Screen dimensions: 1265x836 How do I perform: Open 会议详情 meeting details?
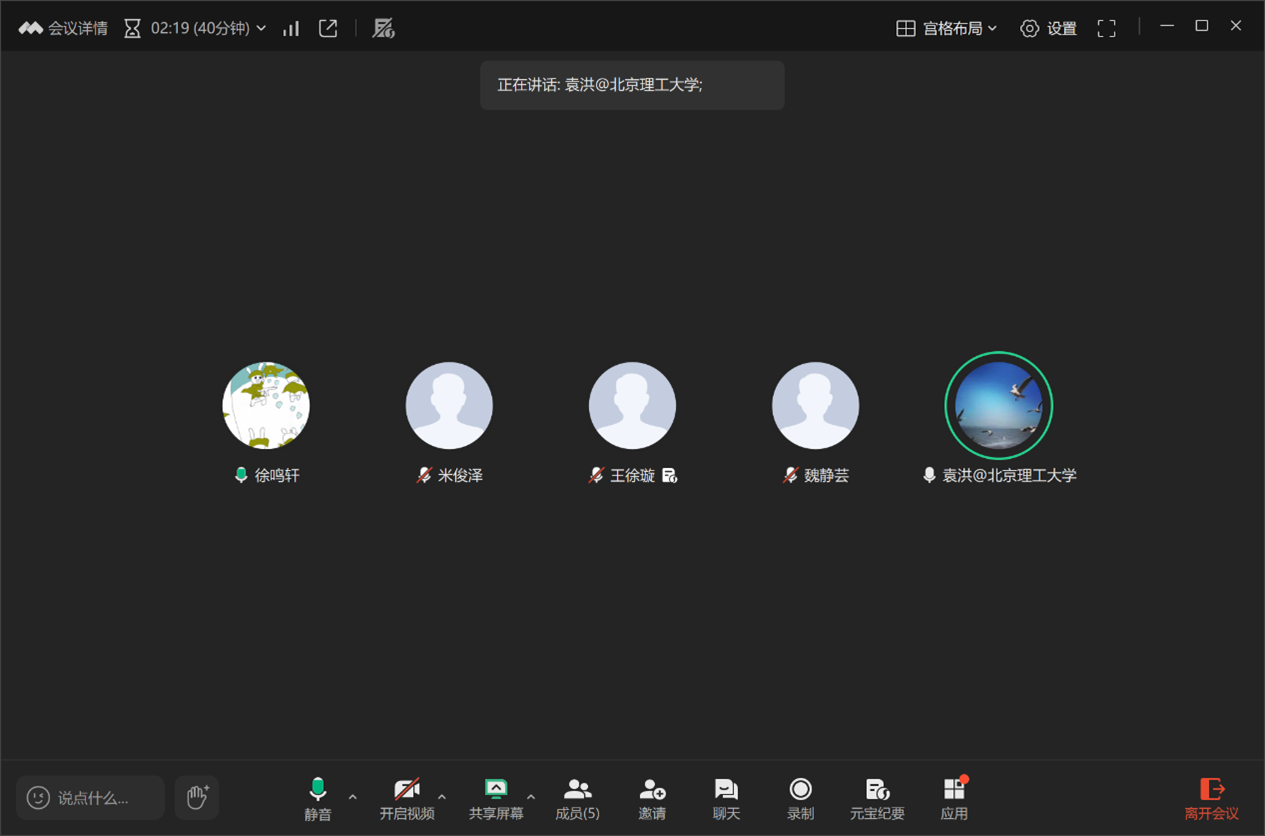click(63, 28)
